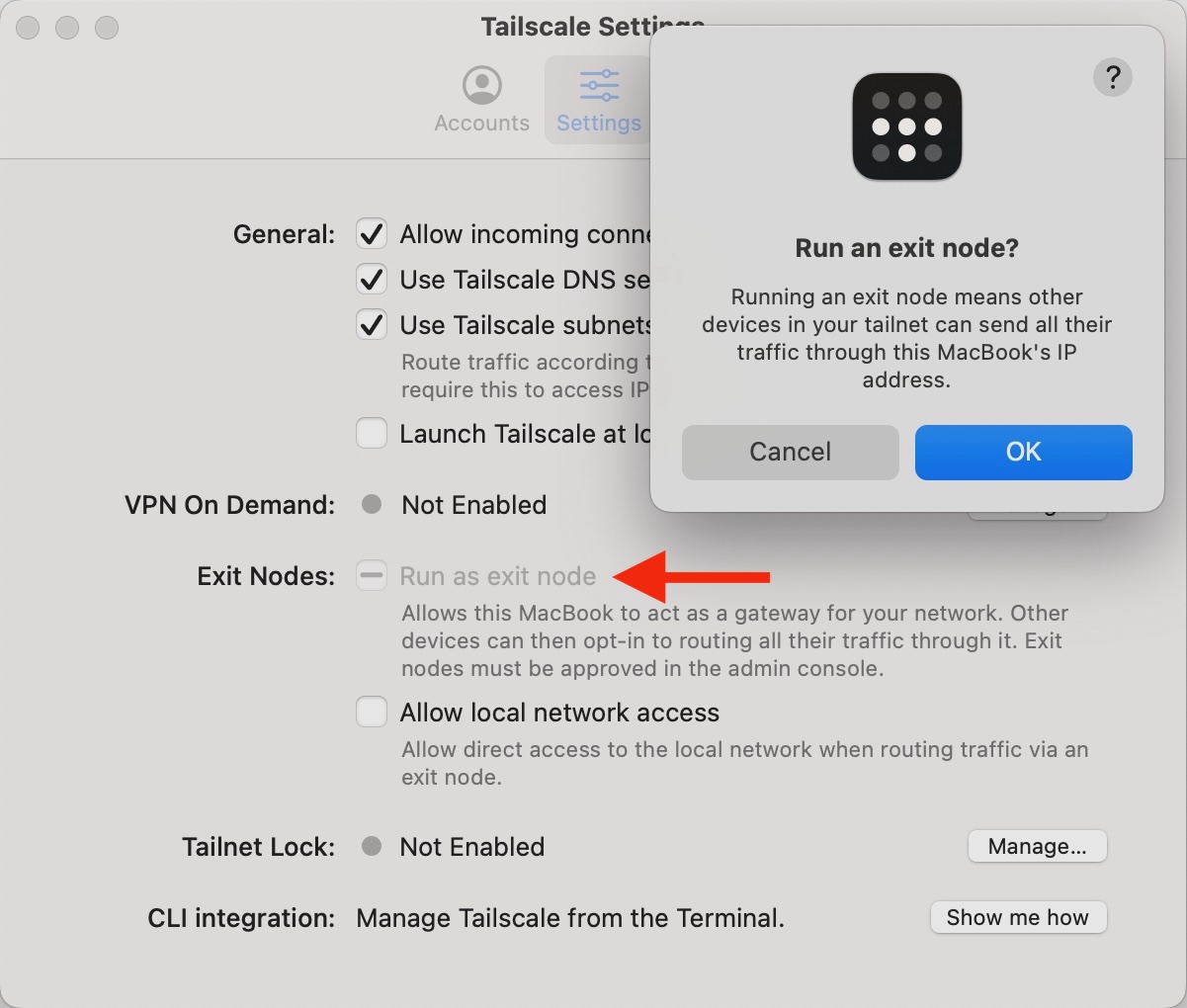Click the macOS green zoom window button
1187x1008 pixels.
coord(107,28)
